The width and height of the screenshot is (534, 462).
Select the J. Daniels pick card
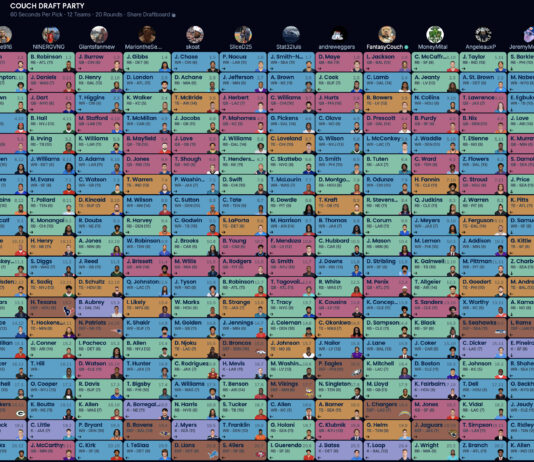coord(51,82)
